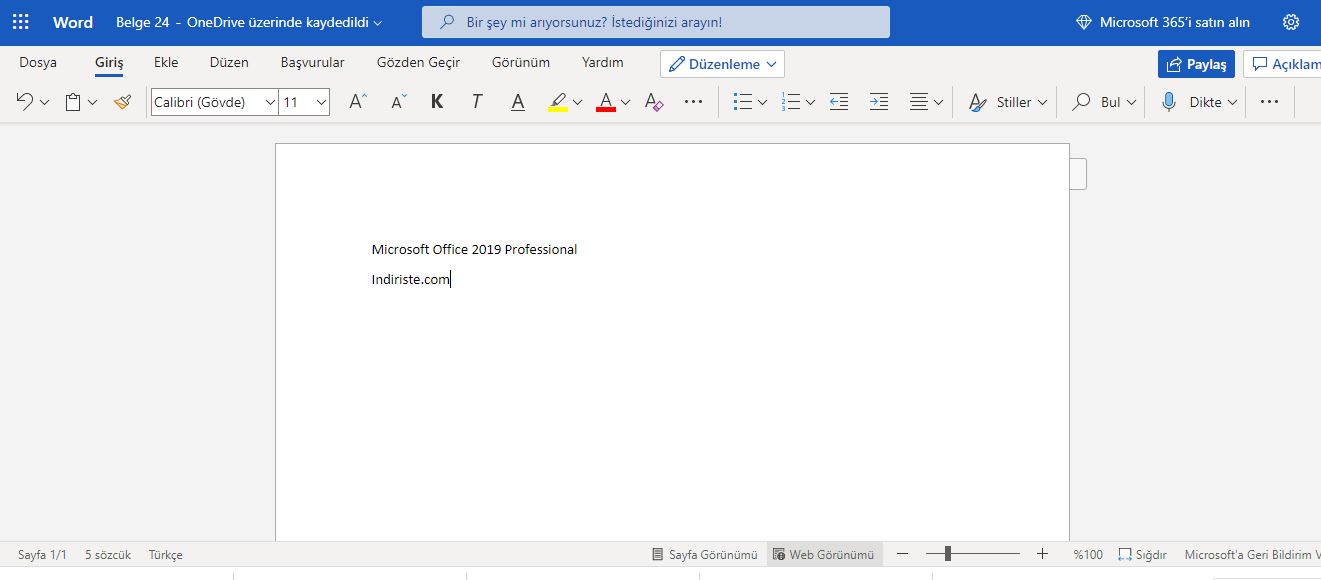This screenshot has height=580, width=1321.
Task: Click the zoom slider handle
Action: [947, 554]
